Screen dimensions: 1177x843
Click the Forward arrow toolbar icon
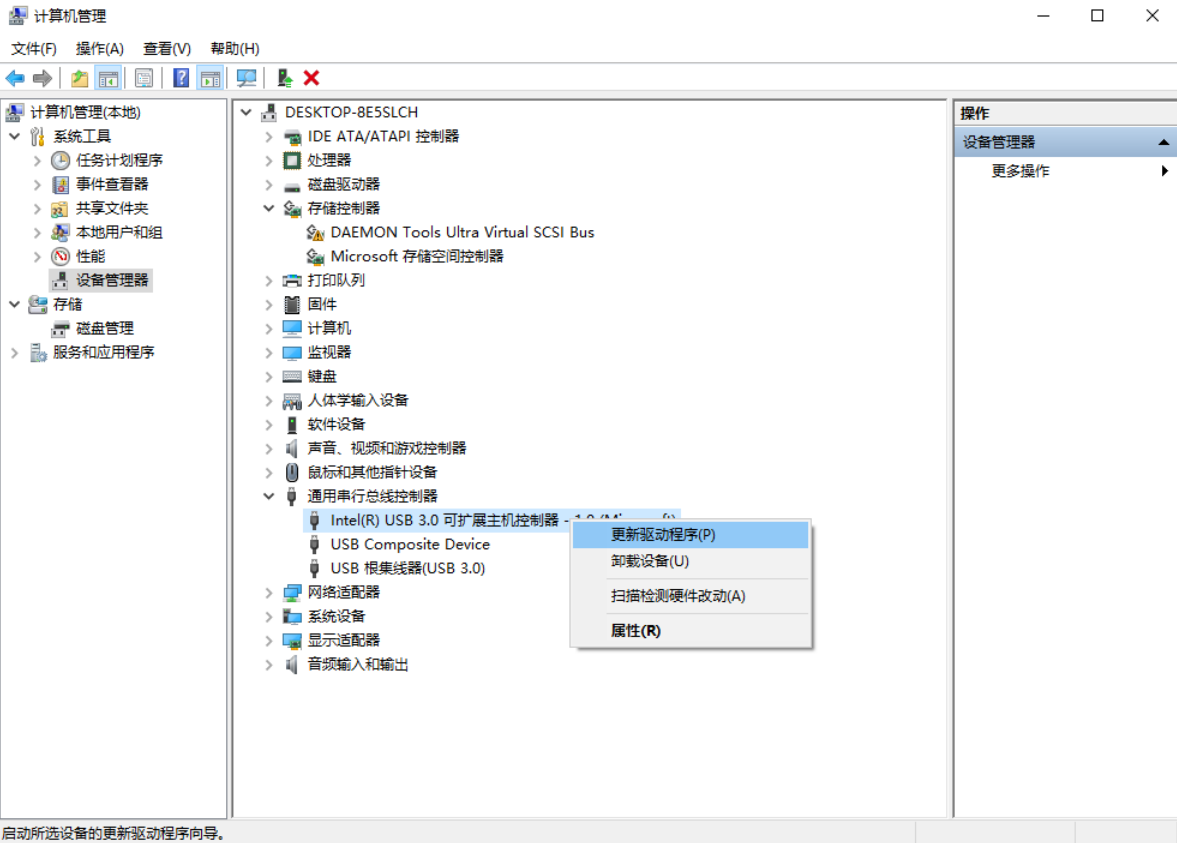pyautogui.click(x=43, y=78)
